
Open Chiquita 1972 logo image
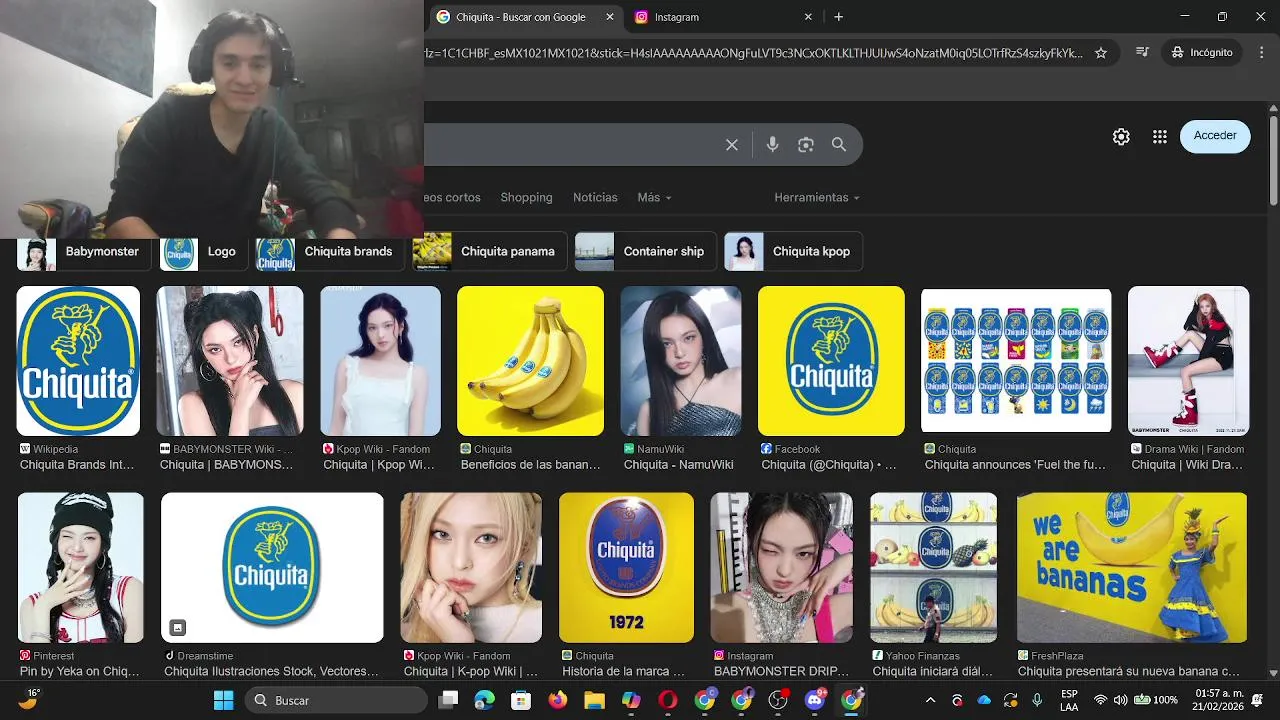click(x=626, y=567)
